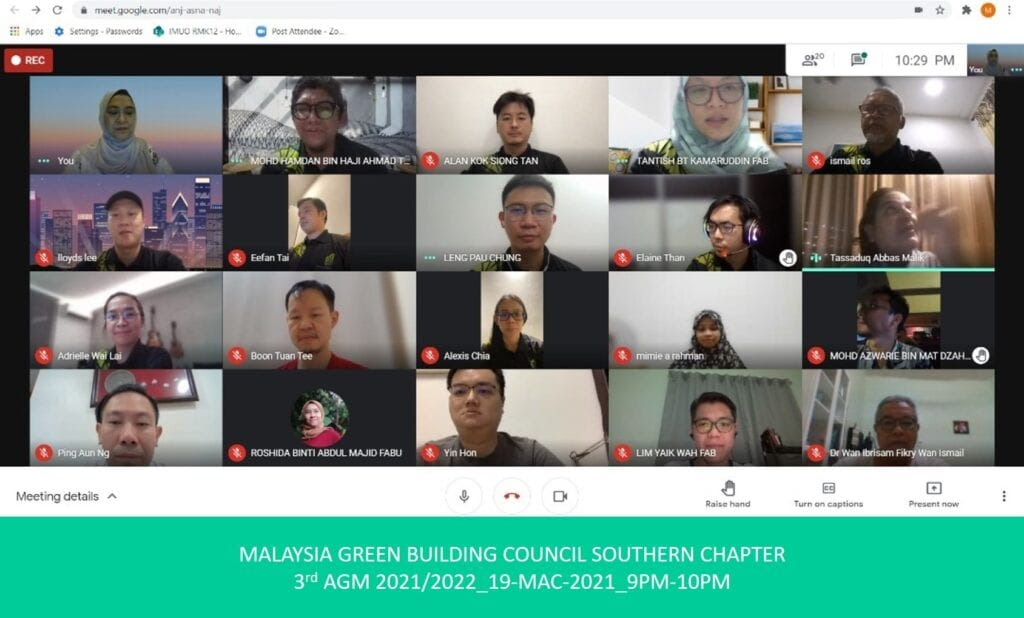This screenshot has width=1024, height=618.
Task: Open the three-dot more options menu
Action: pyautogui.click(x=1004, y=496)
